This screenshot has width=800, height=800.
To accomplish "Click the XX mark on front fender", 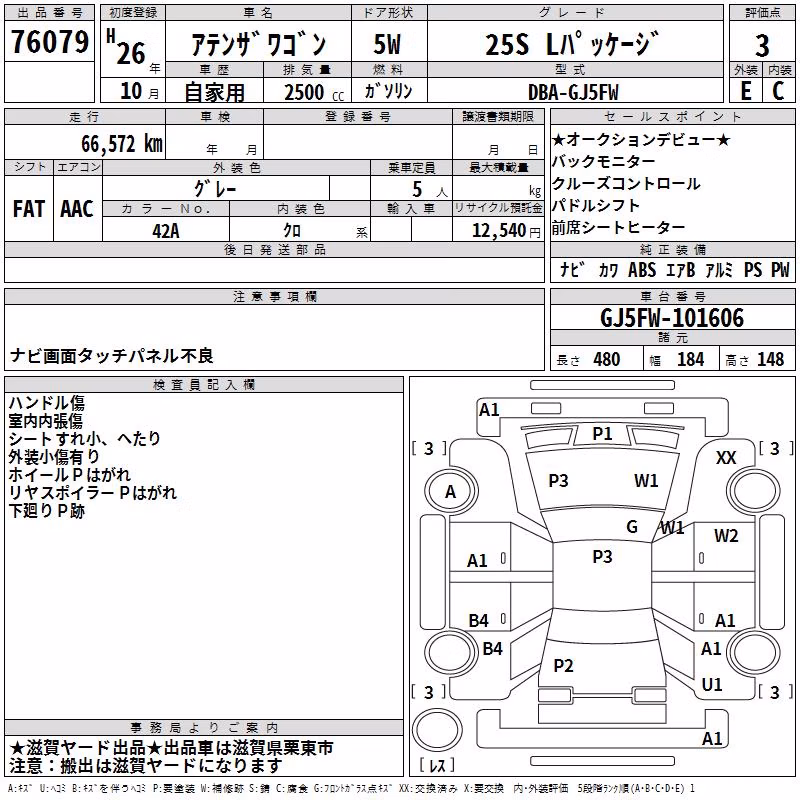I will click(x=726, y=458).
